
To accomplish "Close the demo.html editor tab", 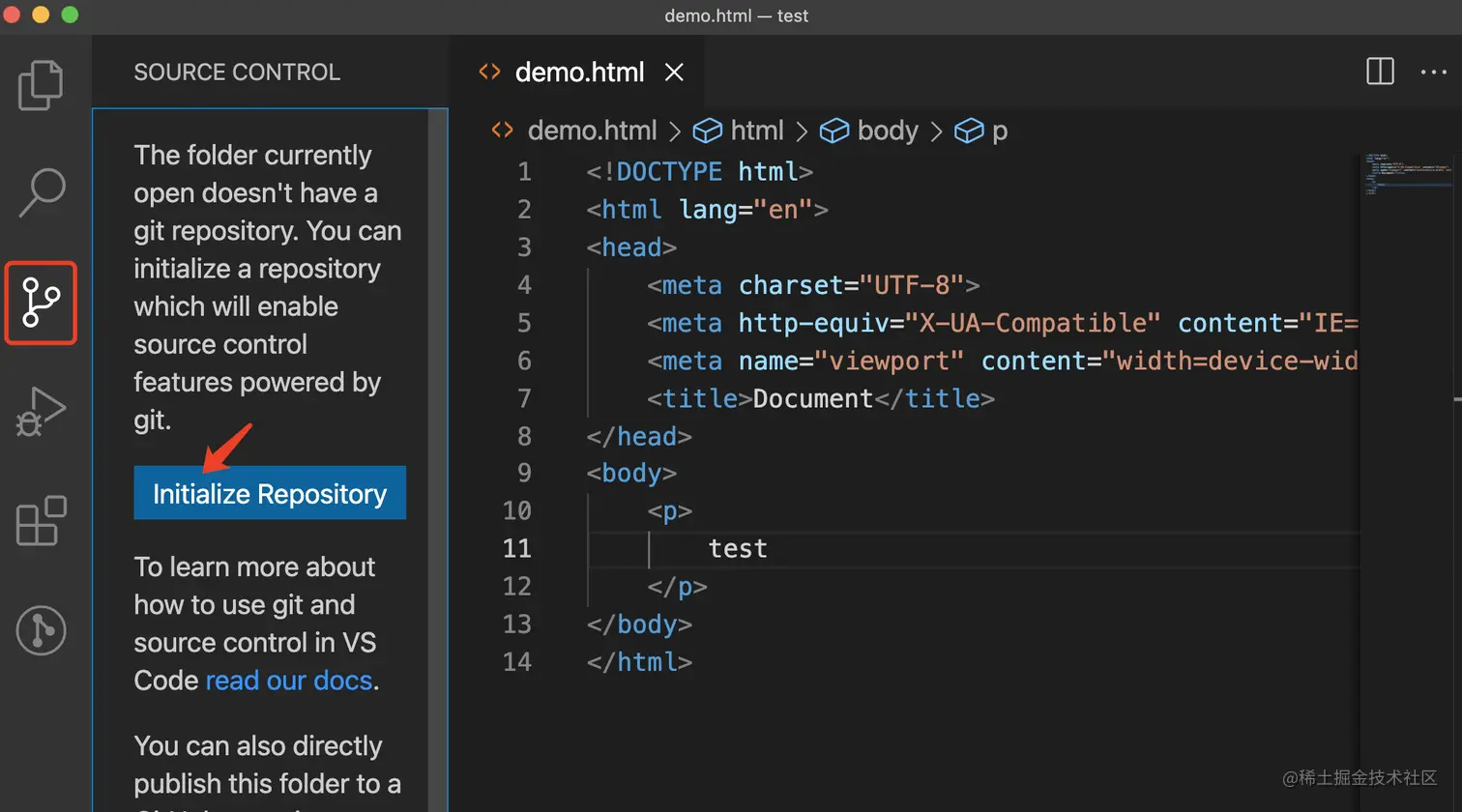I will point(674,72).
